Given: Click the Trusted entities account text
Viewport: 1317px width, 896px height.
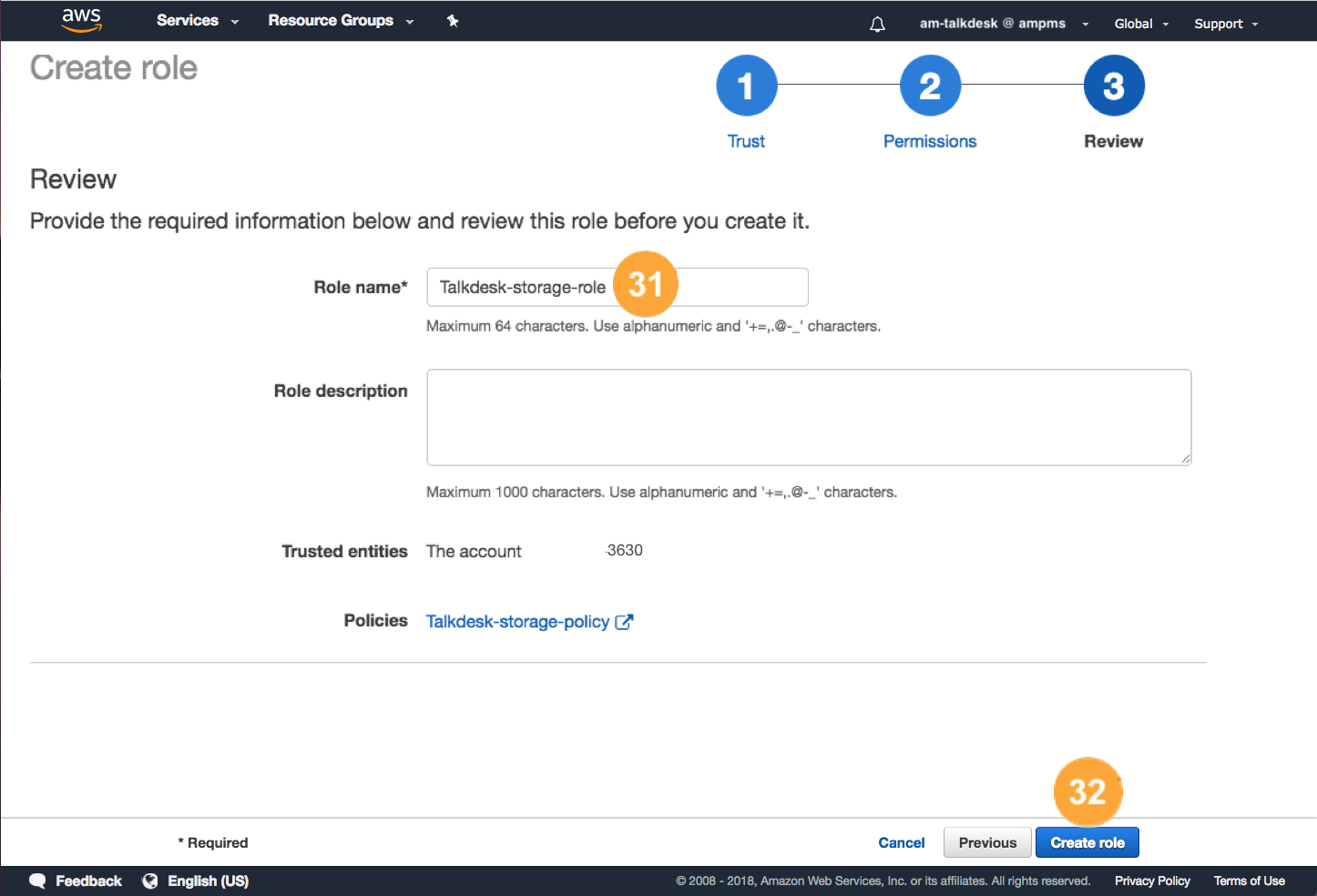Looking at the screenshot, I should click(535, 551).
